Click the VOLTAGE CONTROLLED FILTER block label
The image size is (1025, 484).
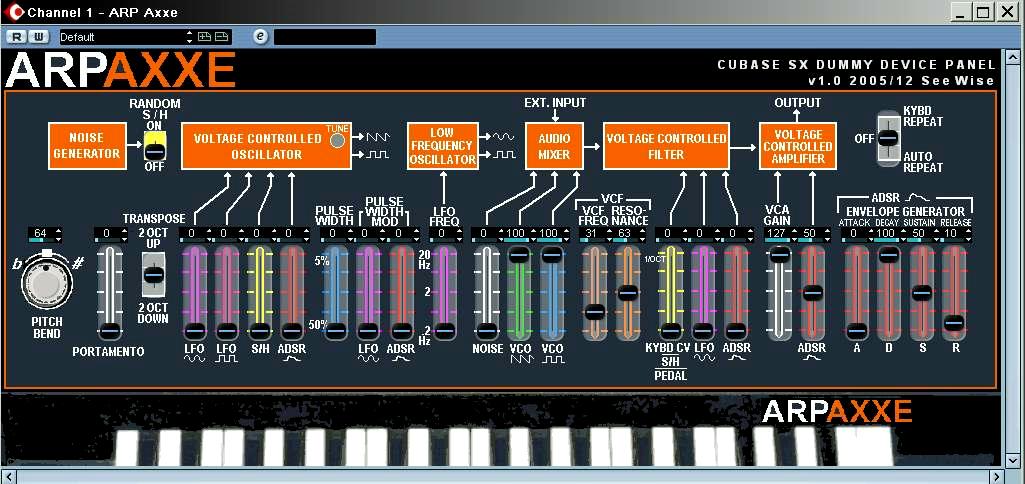[666, 146]
